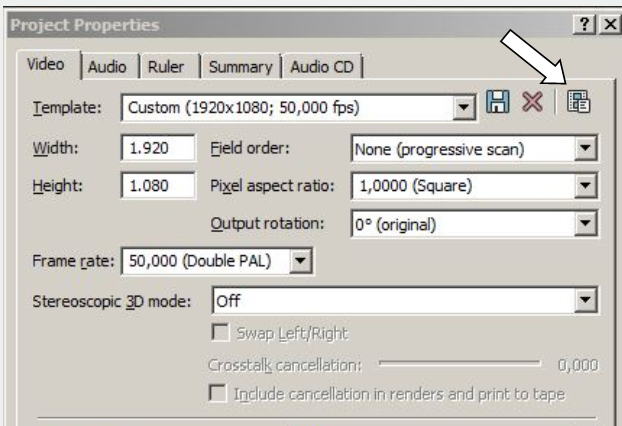Viewport: 622px width, 426px height.
Task: Click the Project Properties title bar text
Action: [x=85, y=25]
